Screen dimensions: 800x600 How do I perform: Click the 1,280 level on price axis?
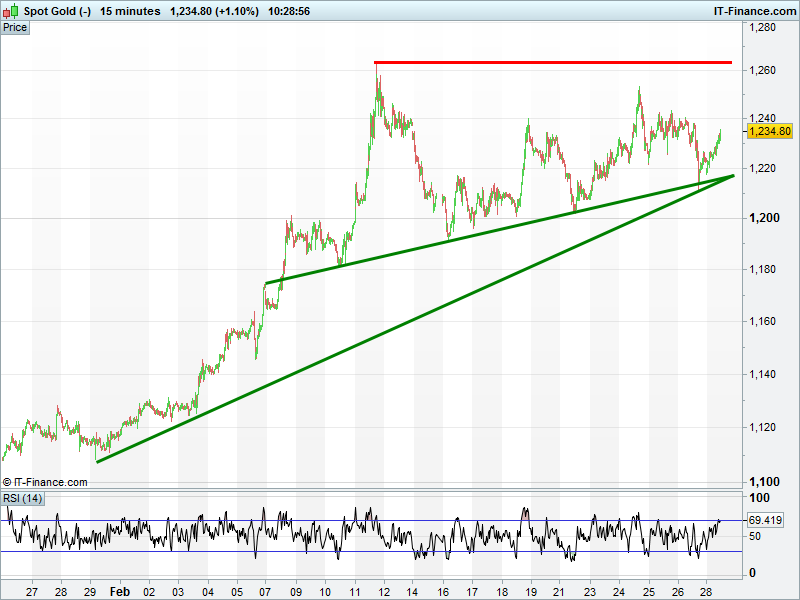[763, 28]
